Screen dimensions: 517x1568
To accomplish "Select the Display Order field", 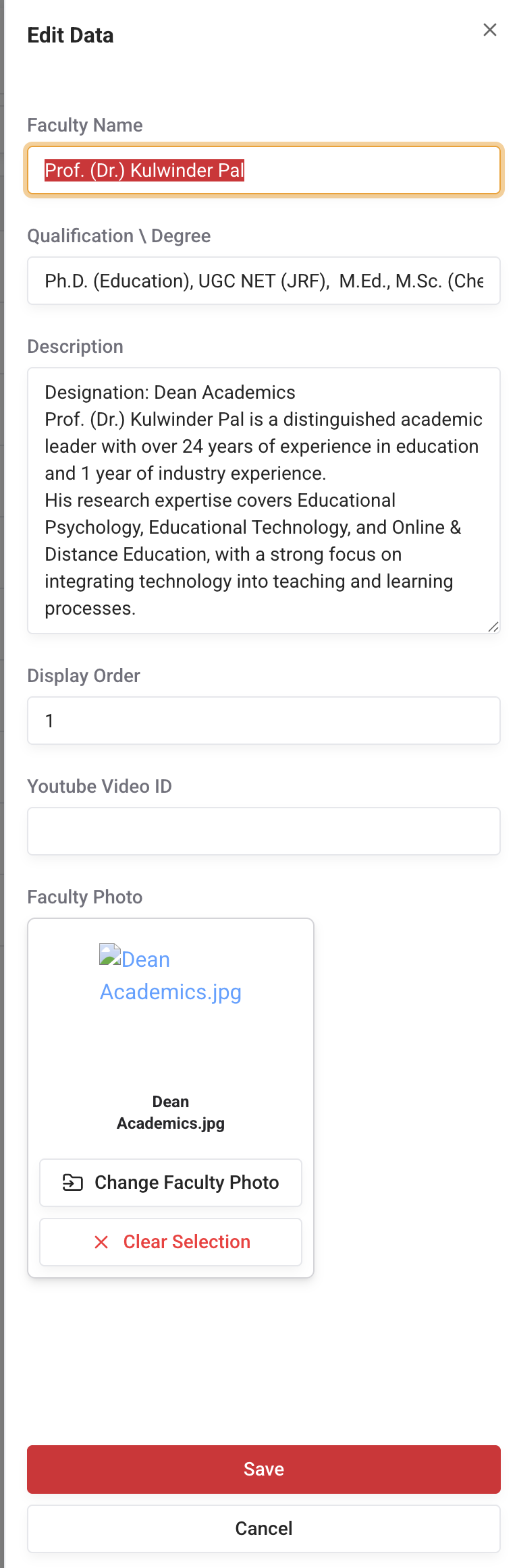I will [263, 721].
